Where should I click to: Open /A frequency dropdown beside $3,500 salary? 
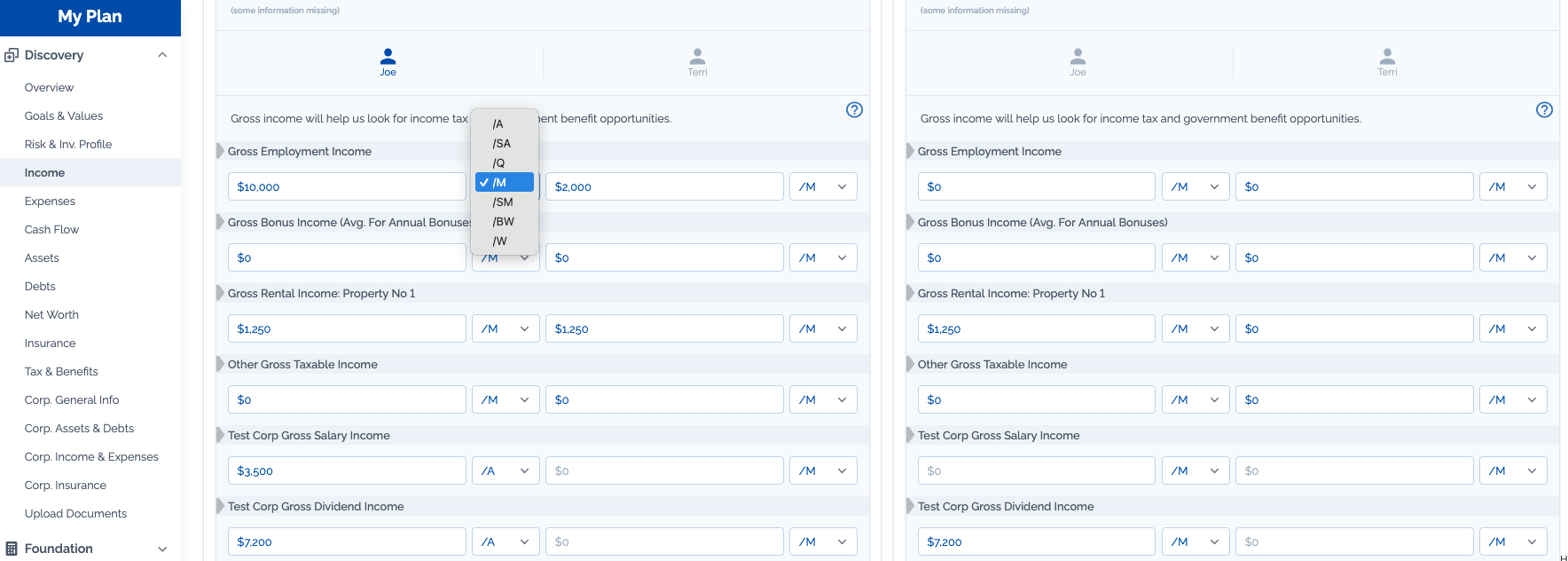click(x=506, y=470)
